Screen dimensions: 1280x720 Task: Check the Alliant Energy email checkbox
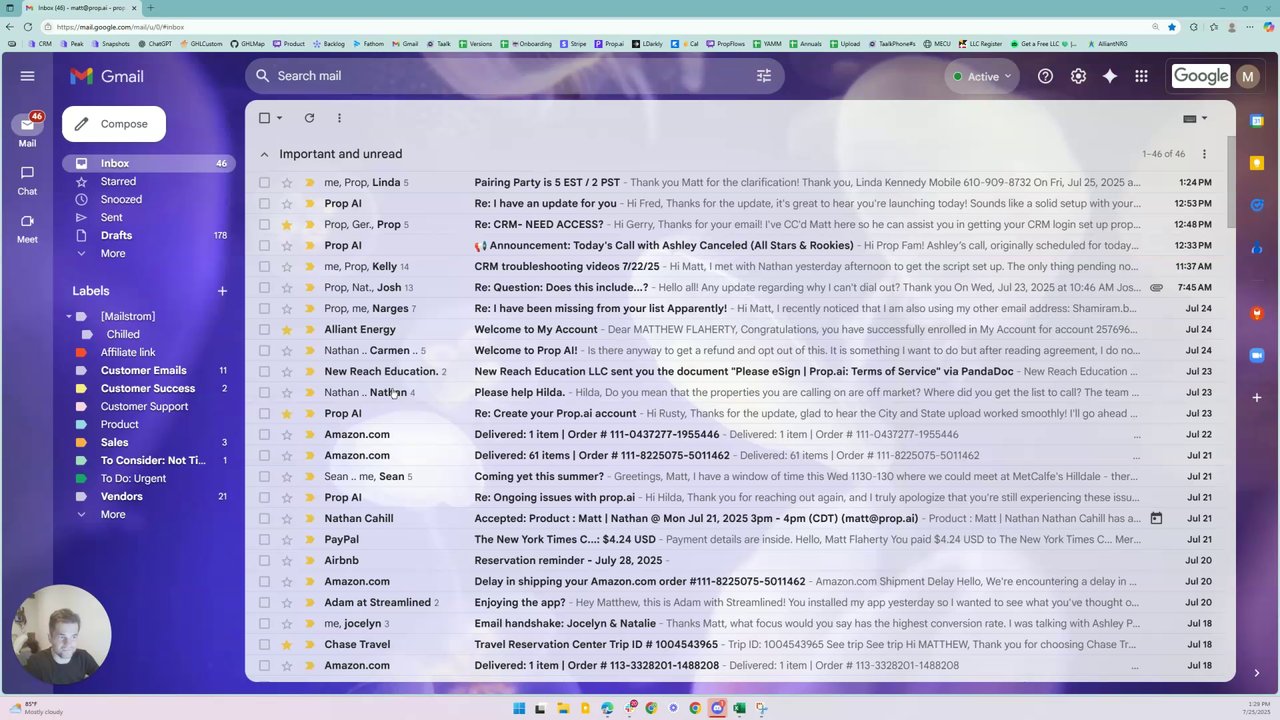pyautogui.click(x=264, y=329)
